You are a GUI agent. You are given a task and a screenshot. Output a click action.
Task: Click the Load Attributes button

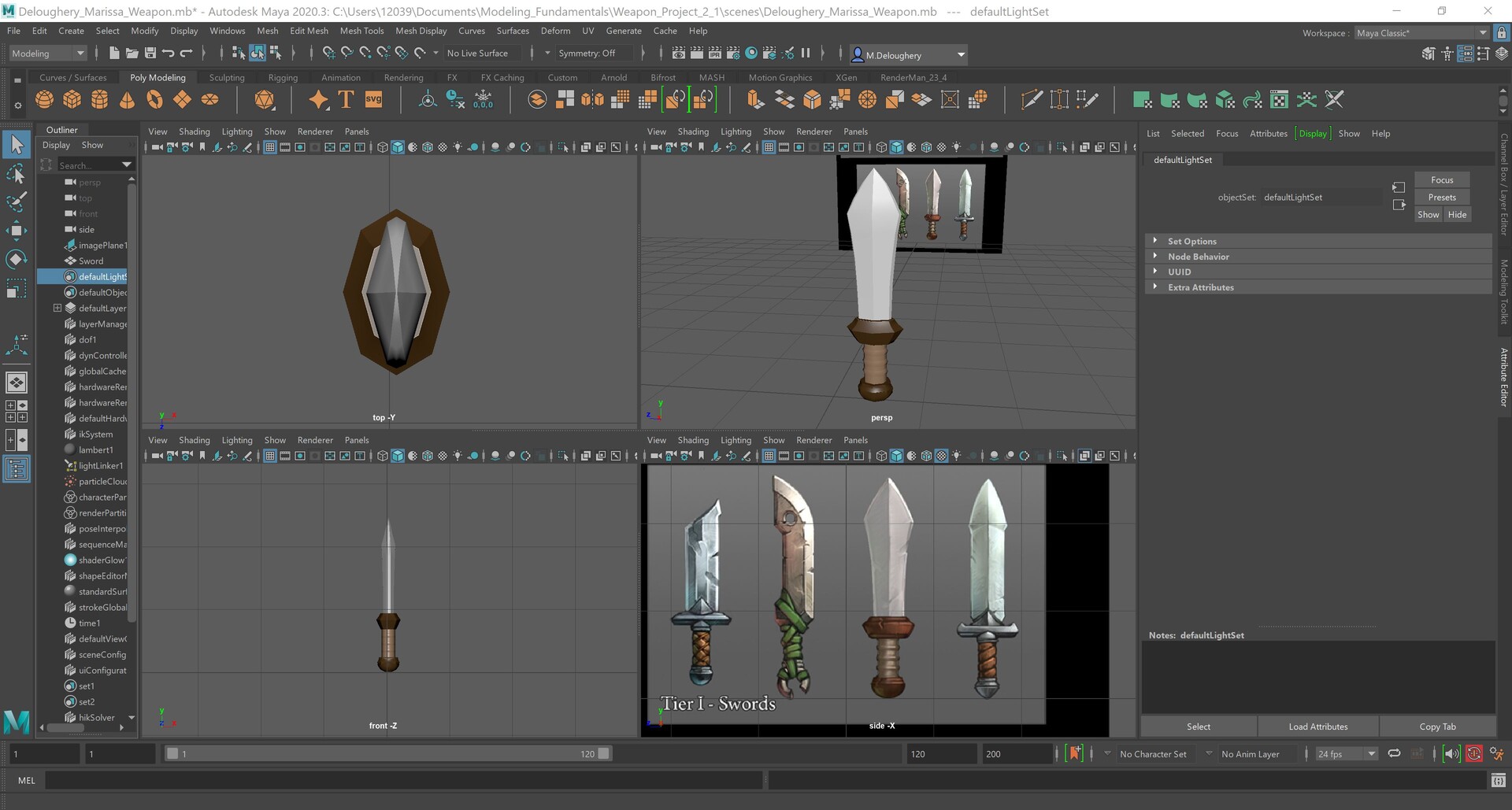click(1318, 726)
